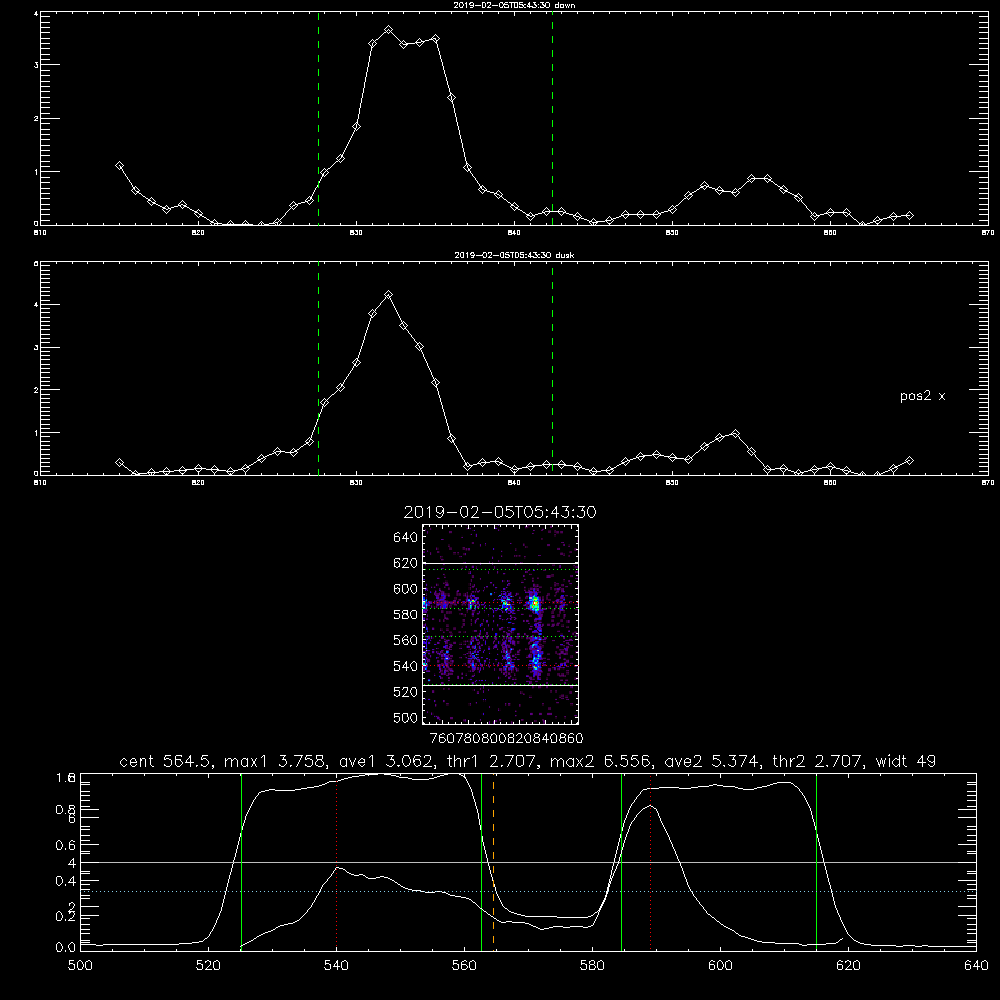Select 'ave2 5.374' in bottom plot title
The height and width of the screenshot is (1000, 1000).
point(712,761)
